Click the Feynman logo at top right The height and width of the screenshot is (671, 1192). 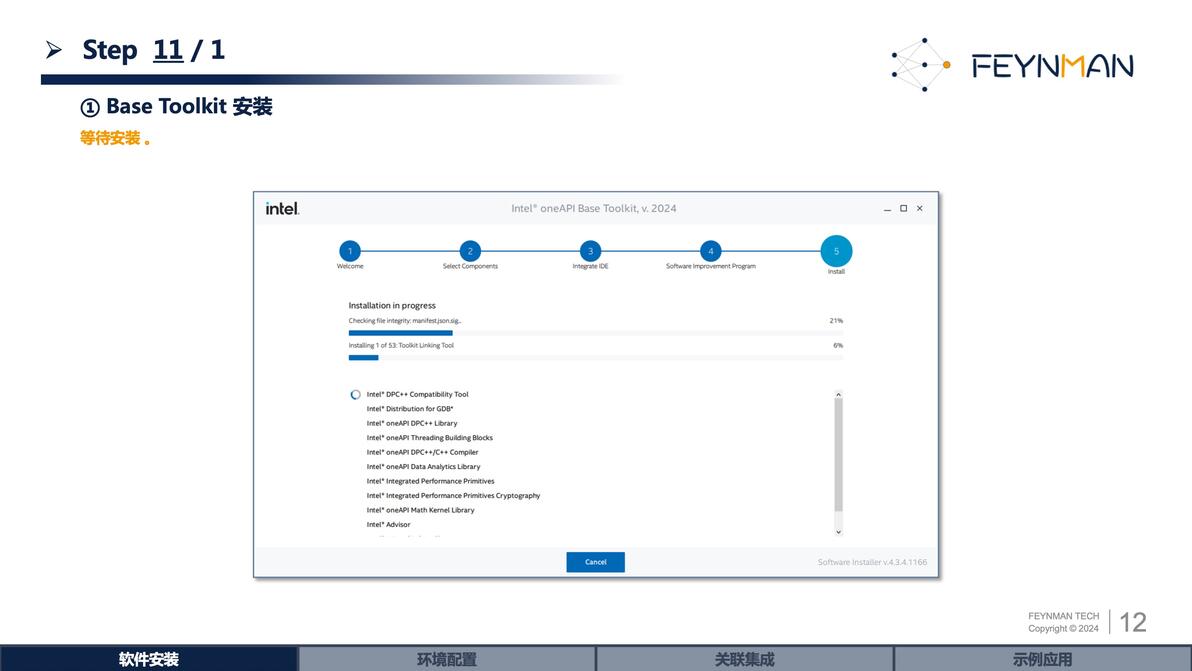1012,65
